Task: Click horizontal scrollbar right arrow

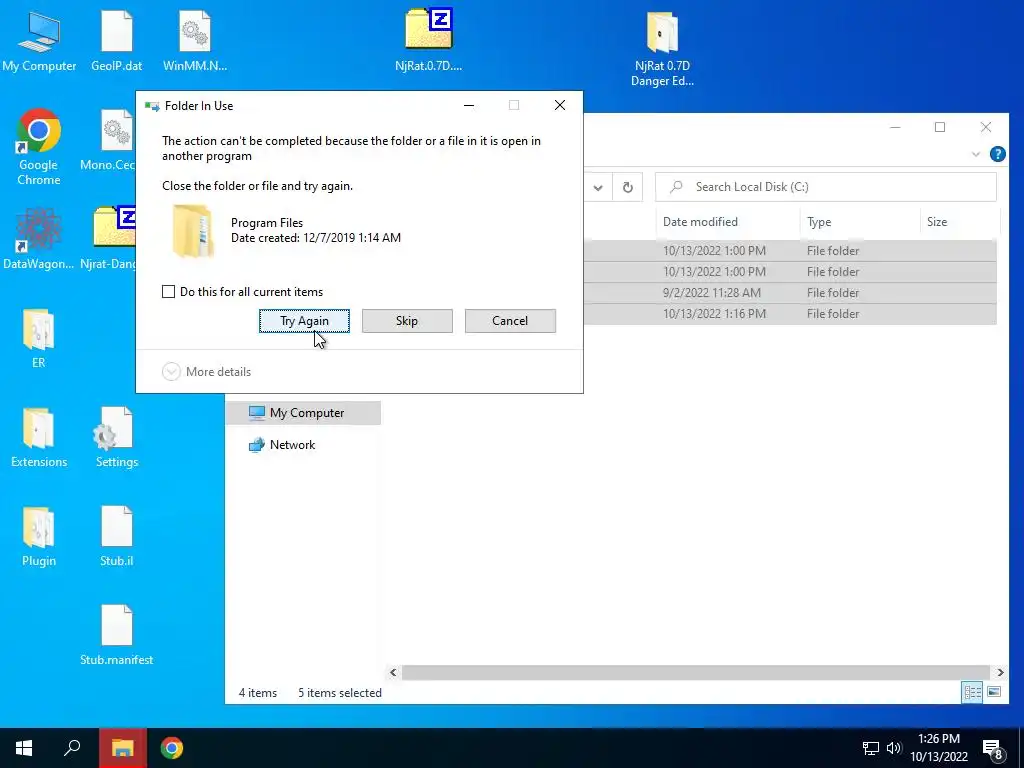Action: (1000, 672)
